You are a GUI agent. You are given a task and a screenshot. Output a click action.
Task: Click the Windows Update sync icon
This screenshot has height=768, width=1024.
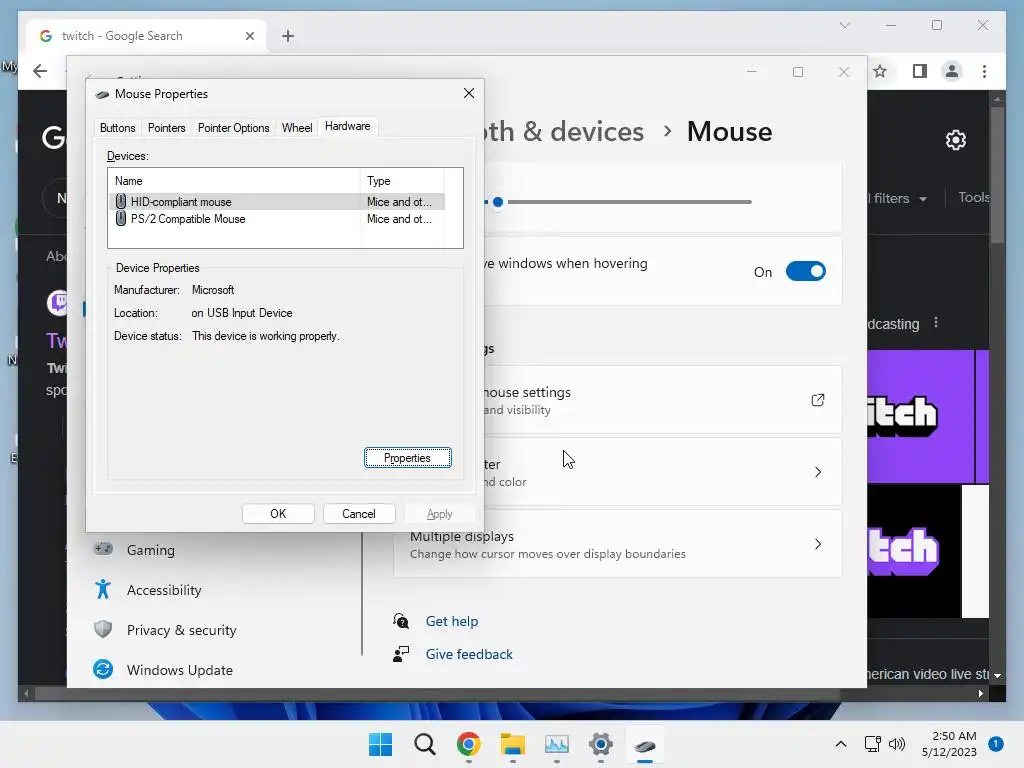pos(103,669)
